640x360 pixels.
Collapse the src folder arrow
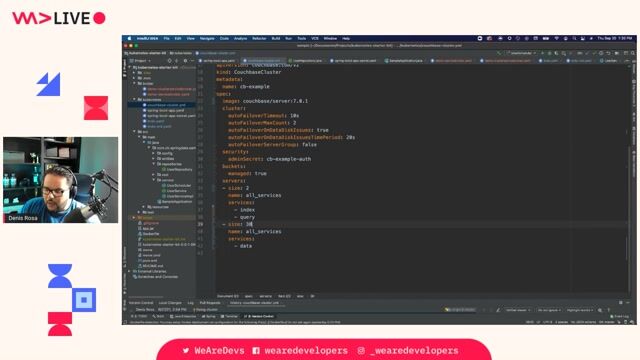pos(134,132)
